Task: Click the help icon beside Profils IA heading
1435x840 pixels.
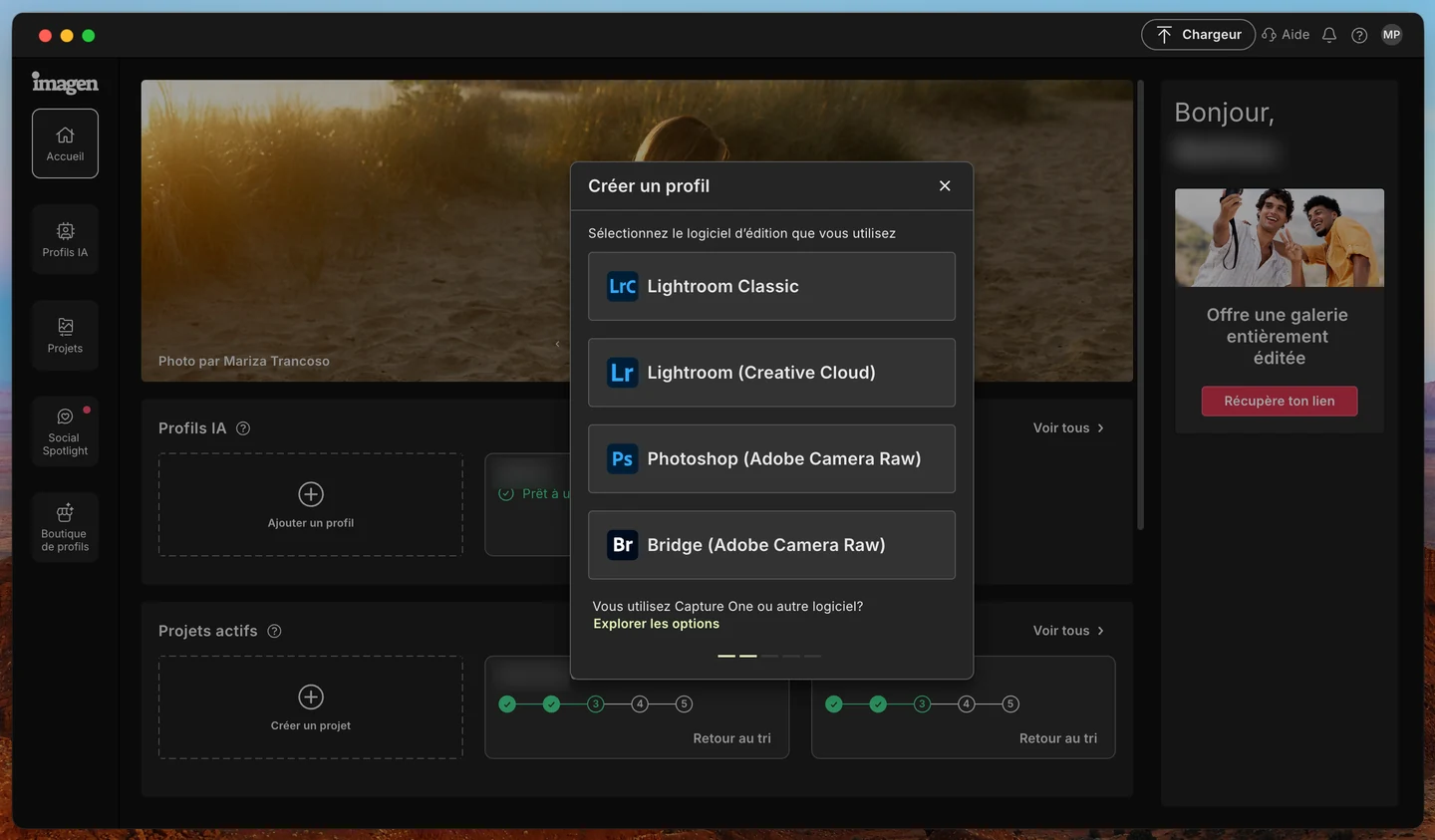Action: [x=243, y=428]
